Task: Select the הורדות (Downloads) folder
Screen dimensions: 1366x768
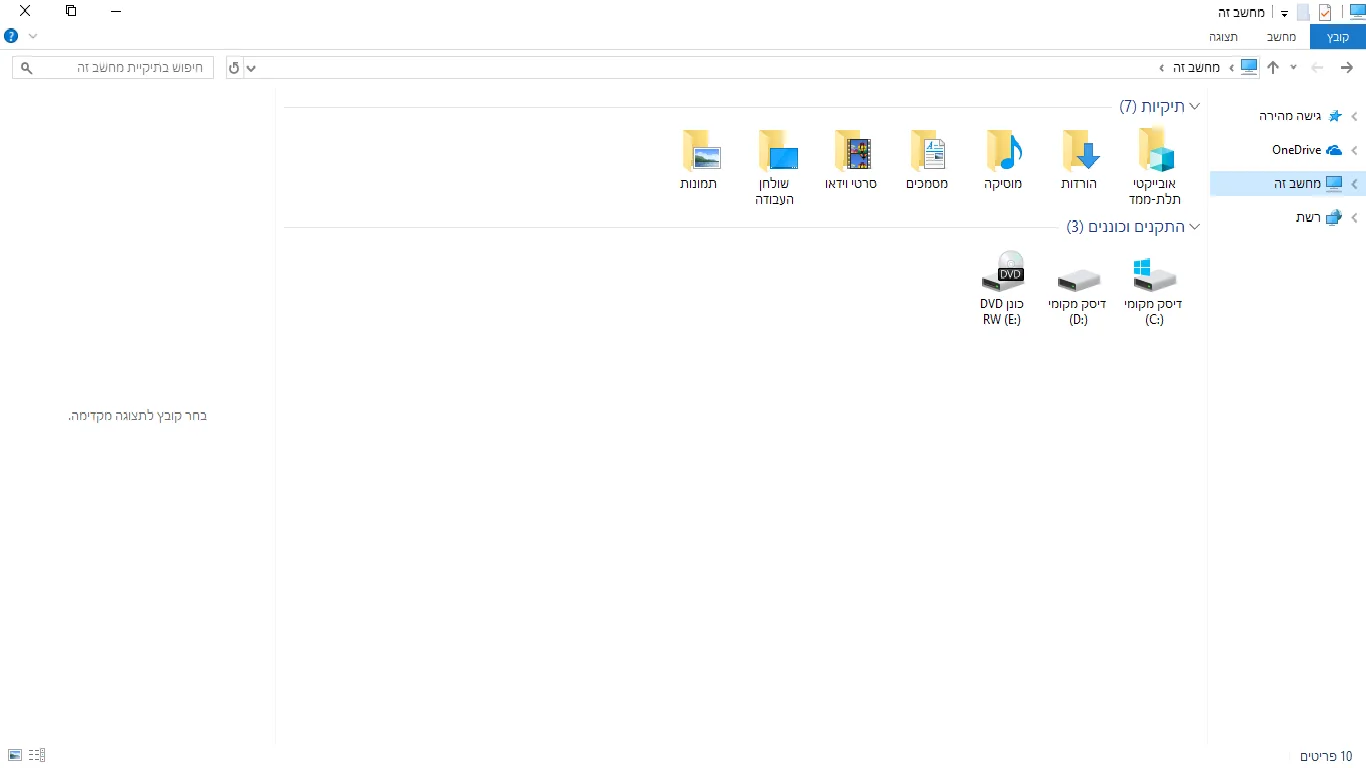Action: pyautogui.click(x=1079, y=160)
